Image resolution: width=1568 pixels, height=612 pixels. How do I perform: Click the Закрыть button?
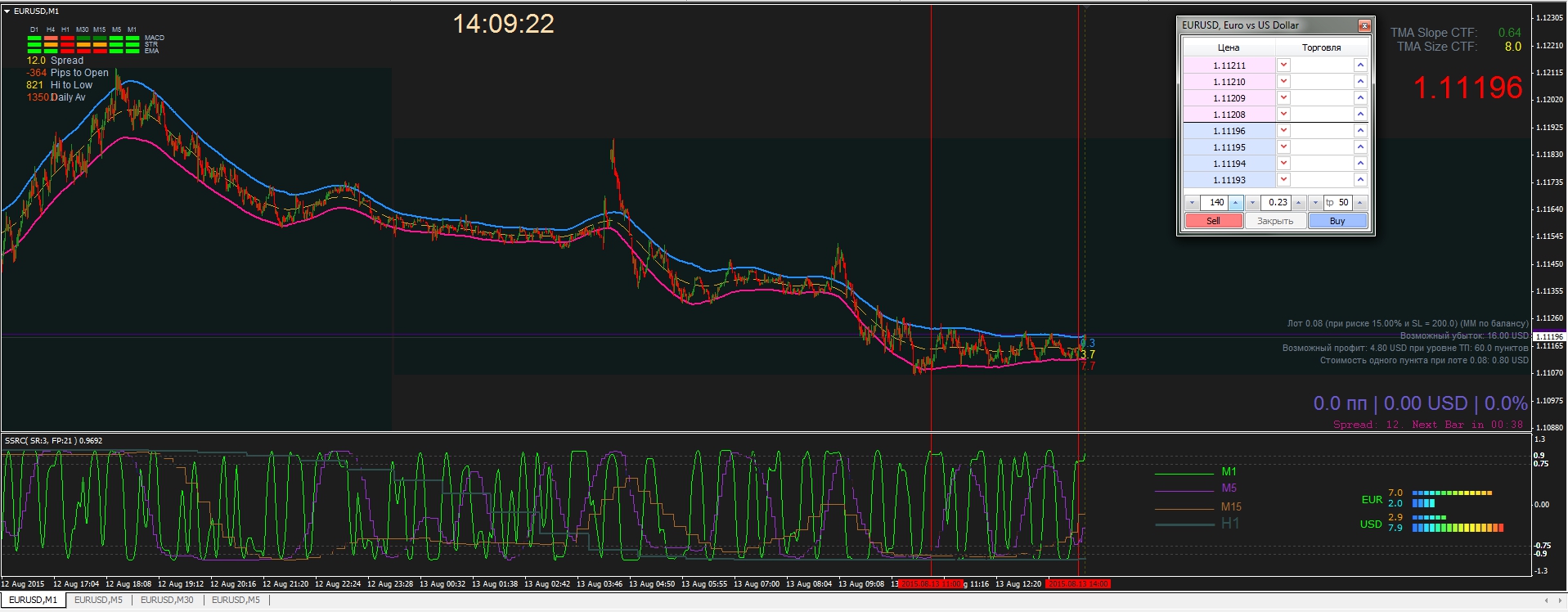[1275, 221]
